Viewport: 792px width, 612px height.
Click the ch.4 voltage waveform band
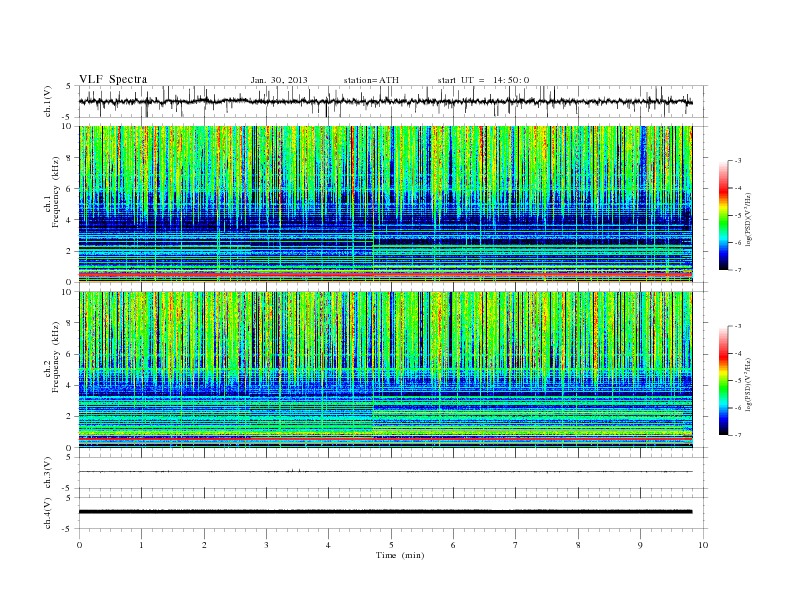click(x=385, y=512)
